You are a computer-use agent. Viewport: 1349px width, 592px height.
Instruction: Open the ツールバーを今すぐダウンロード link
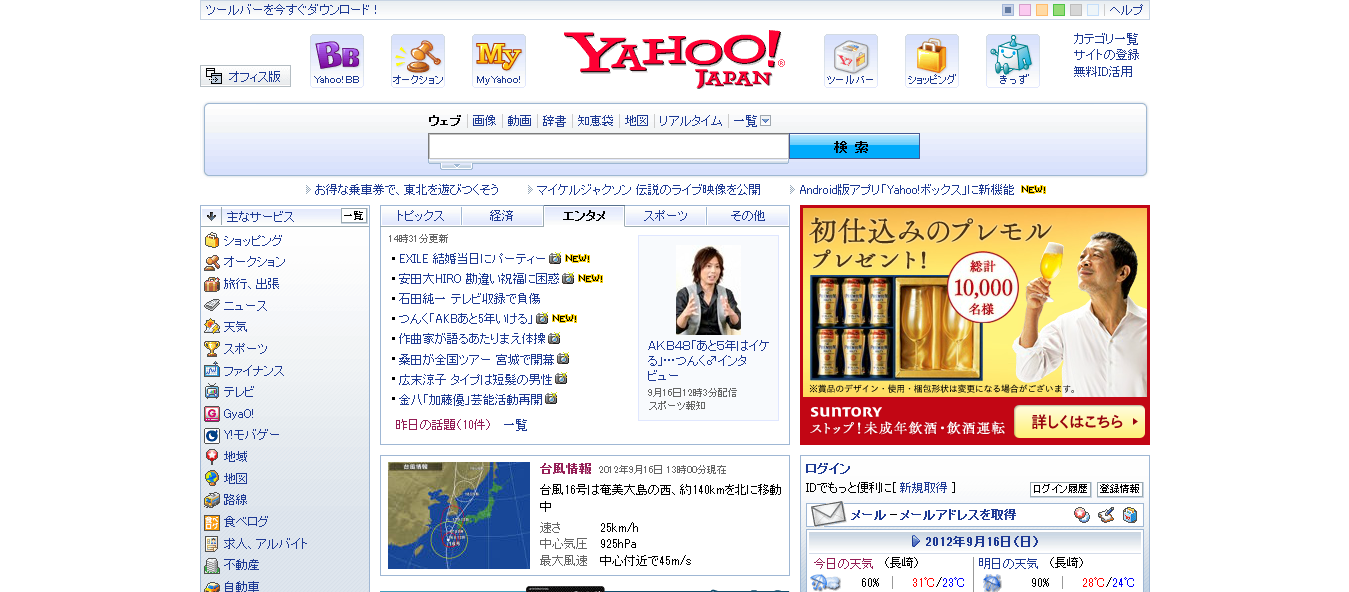pyautogui.click(x=292, y=10)
